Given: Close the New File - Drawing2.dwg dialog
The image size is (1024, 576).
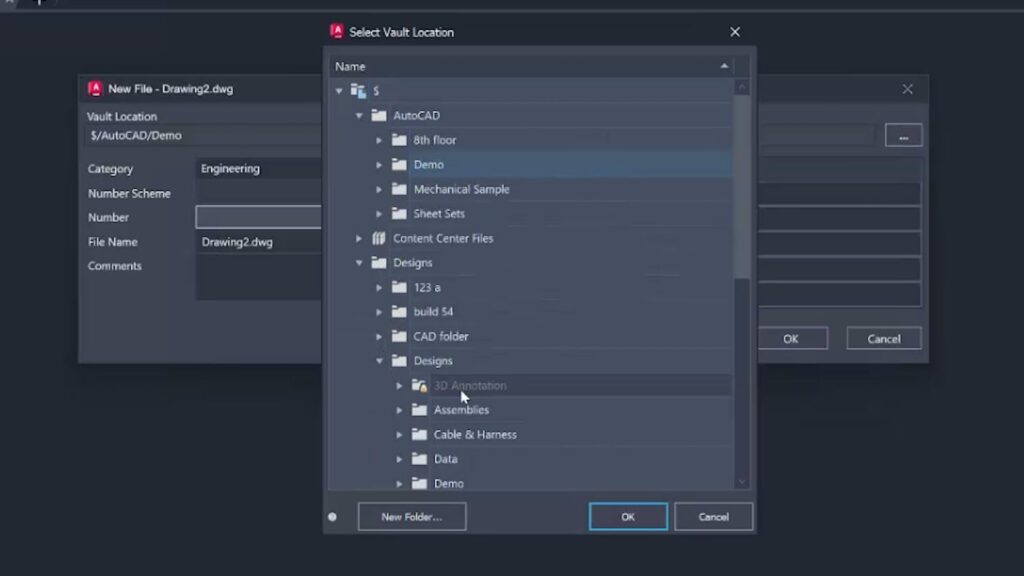Looking at the screenshot, I should coord(908,89).
